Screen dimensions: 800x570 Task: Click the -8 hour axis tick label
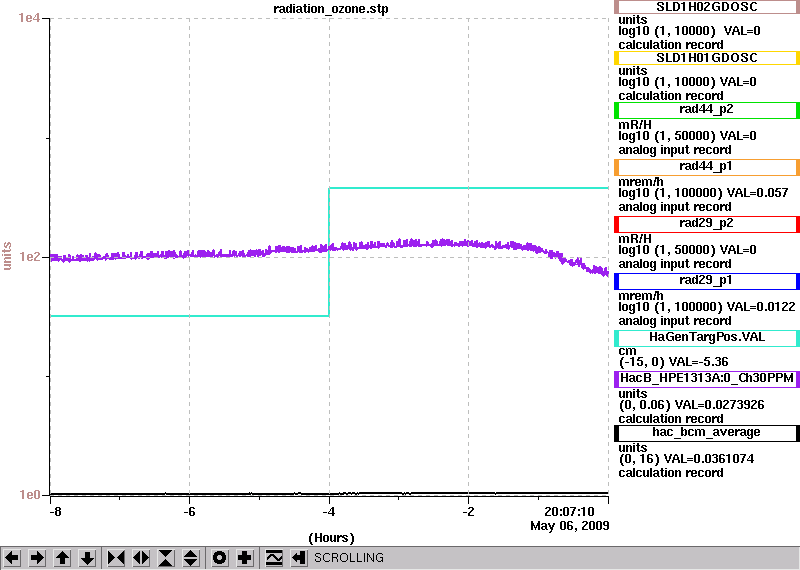click(x=55, y=512)
